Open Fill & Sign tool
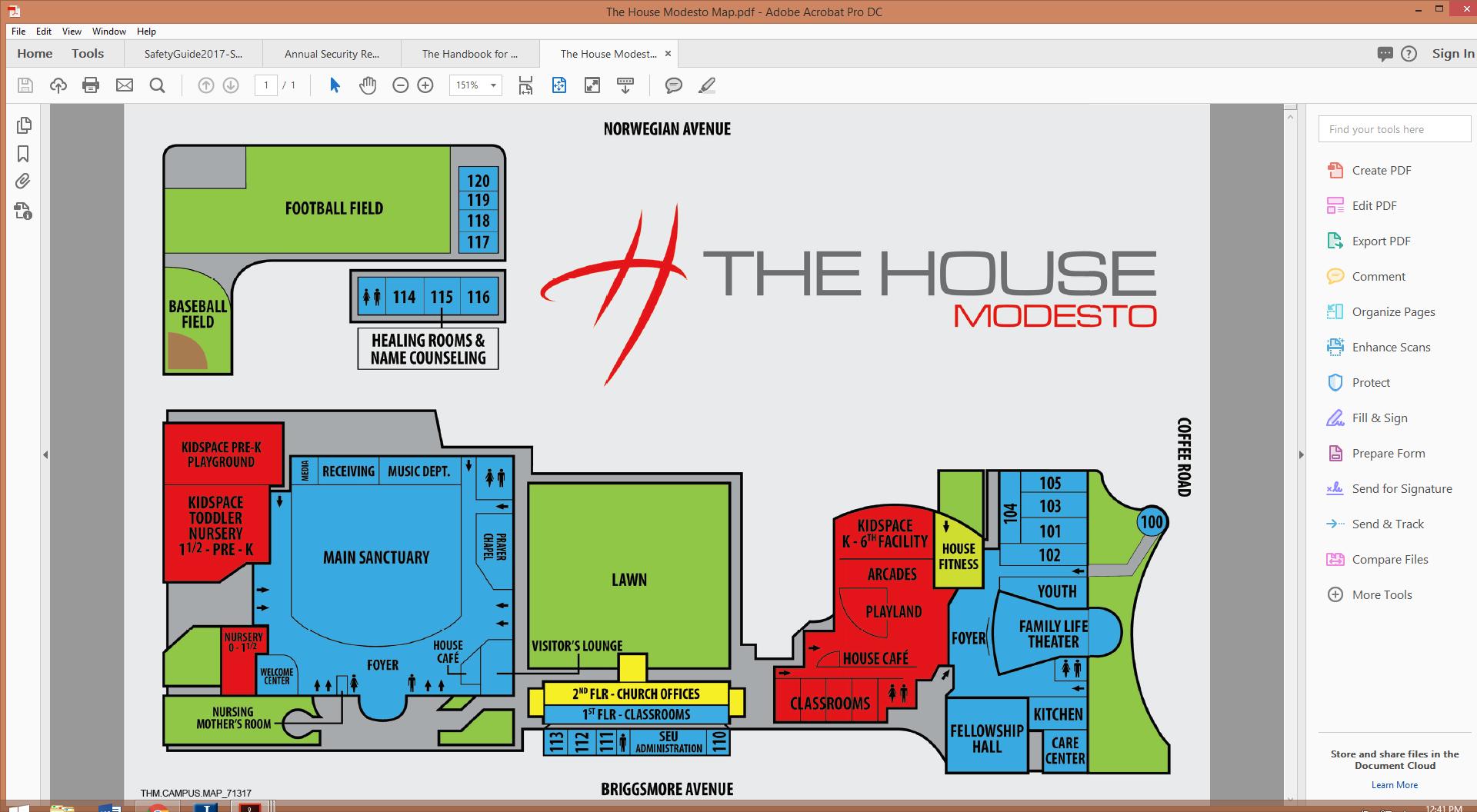 click(x=1367, y=418)
